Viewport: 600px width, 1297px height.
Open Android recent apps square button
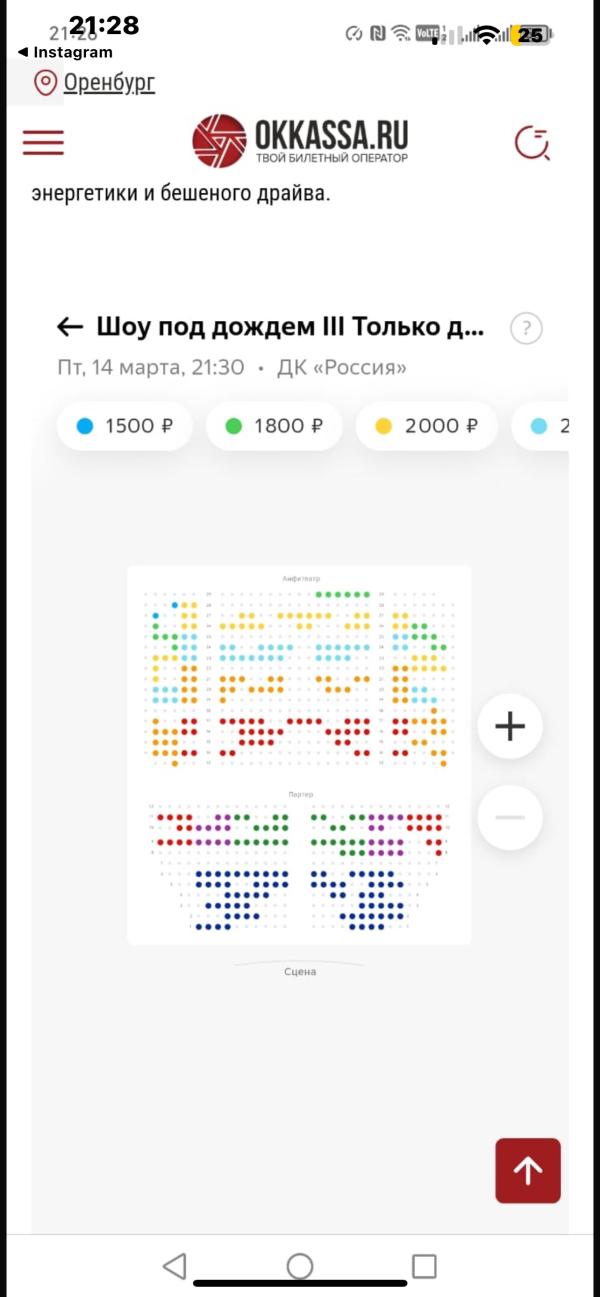point(424,1266)
